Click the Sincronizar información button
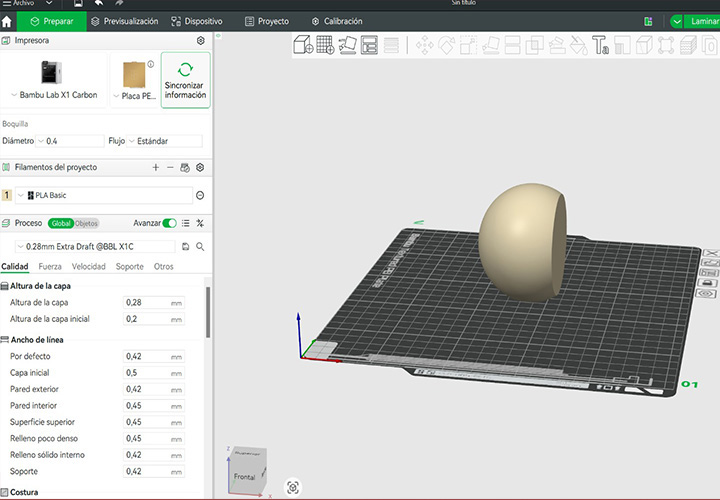Viewport: 720px width, 500px height. click(185, 80)
